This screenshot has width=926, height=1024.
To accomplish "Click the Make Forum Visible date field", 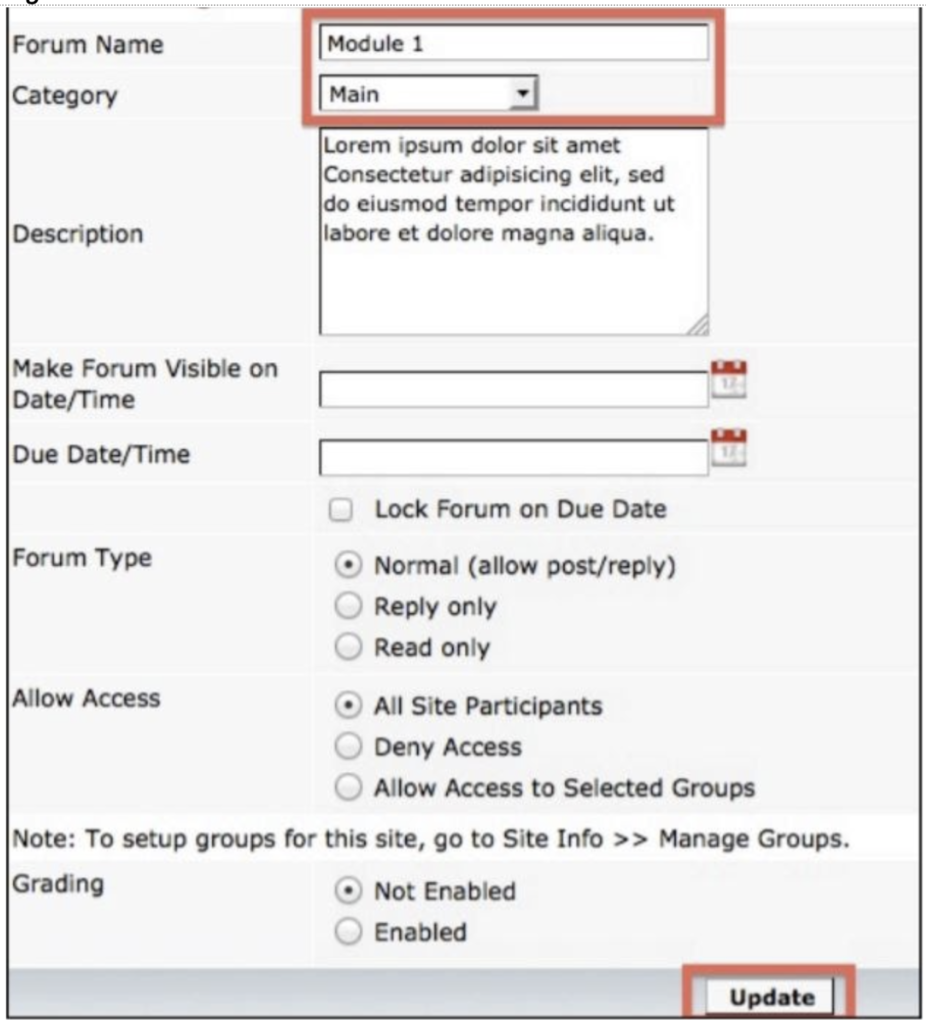I will [x=513, y=389].
